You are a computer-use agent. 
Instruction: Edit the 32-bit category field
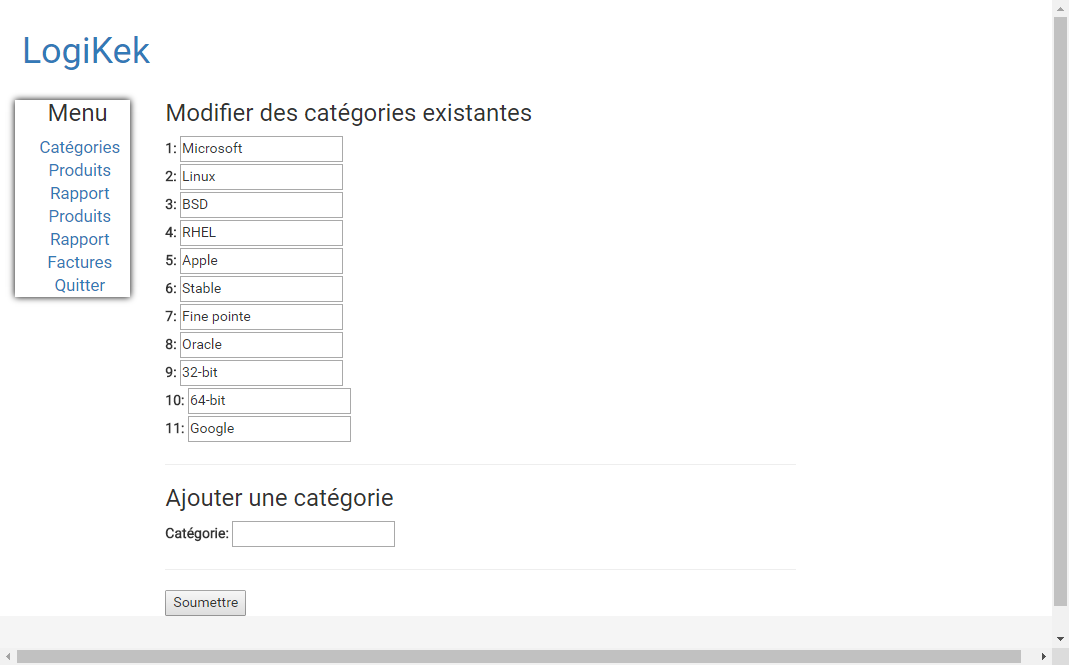click(261, 372)
